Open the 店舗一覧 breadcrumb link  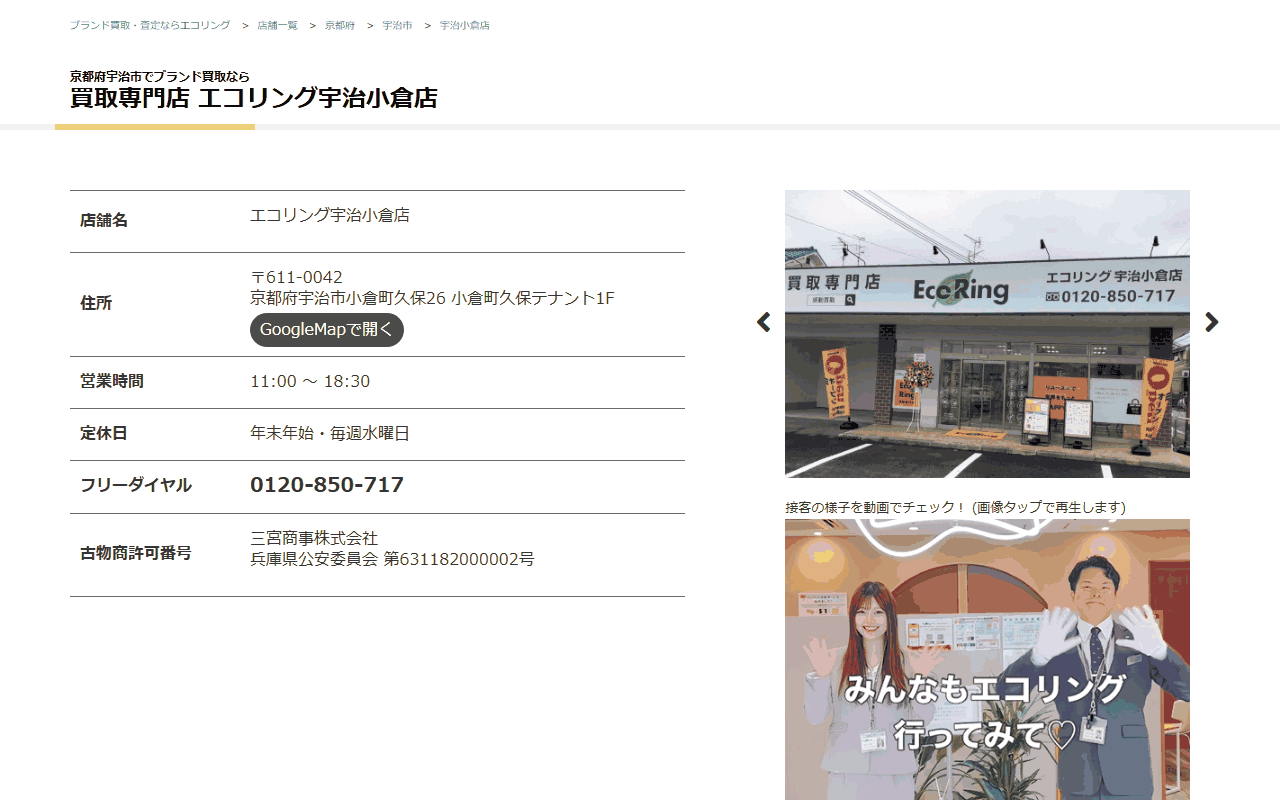point(277,25)
